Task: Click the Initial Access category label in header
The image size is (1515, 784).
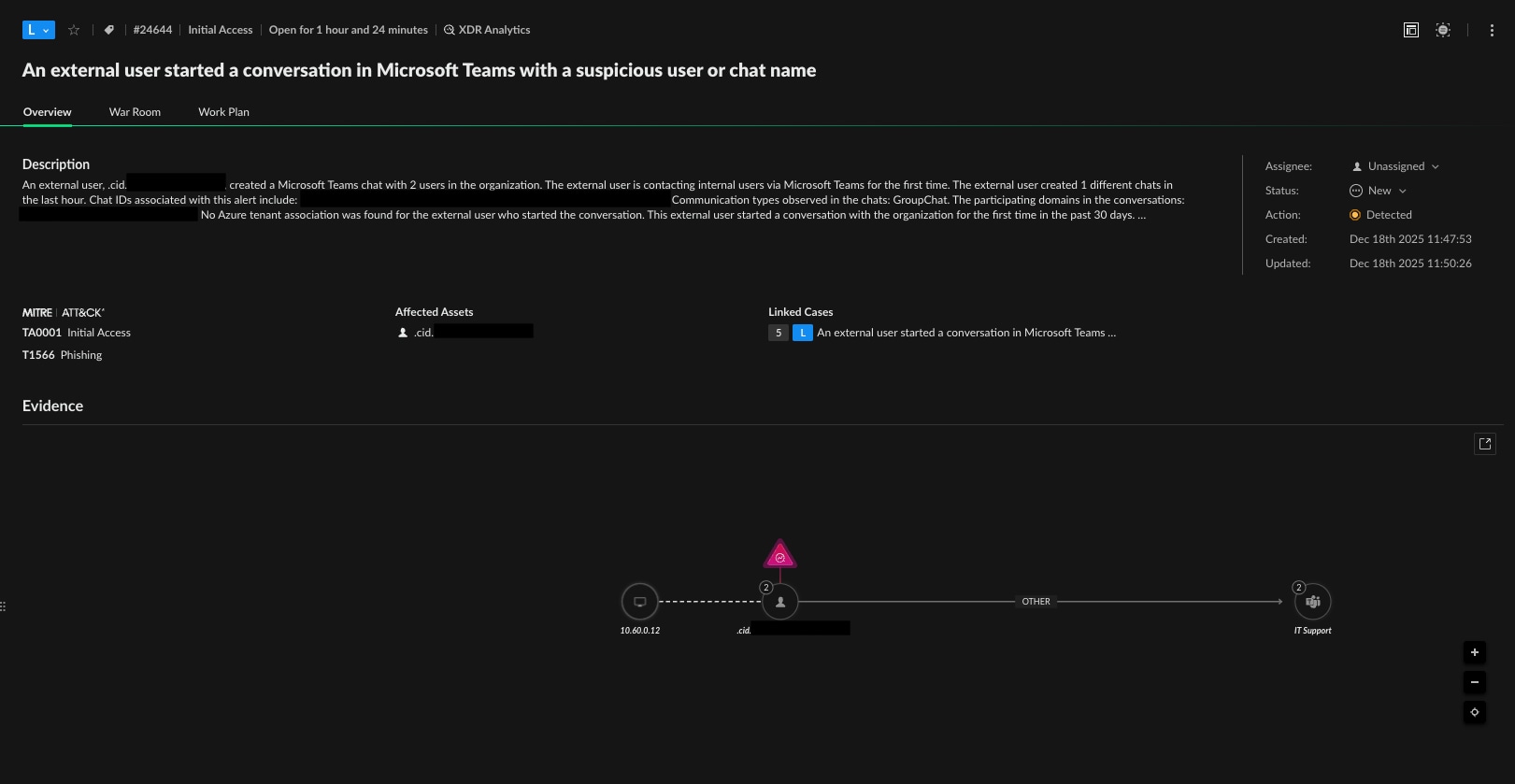Action: 221,30
